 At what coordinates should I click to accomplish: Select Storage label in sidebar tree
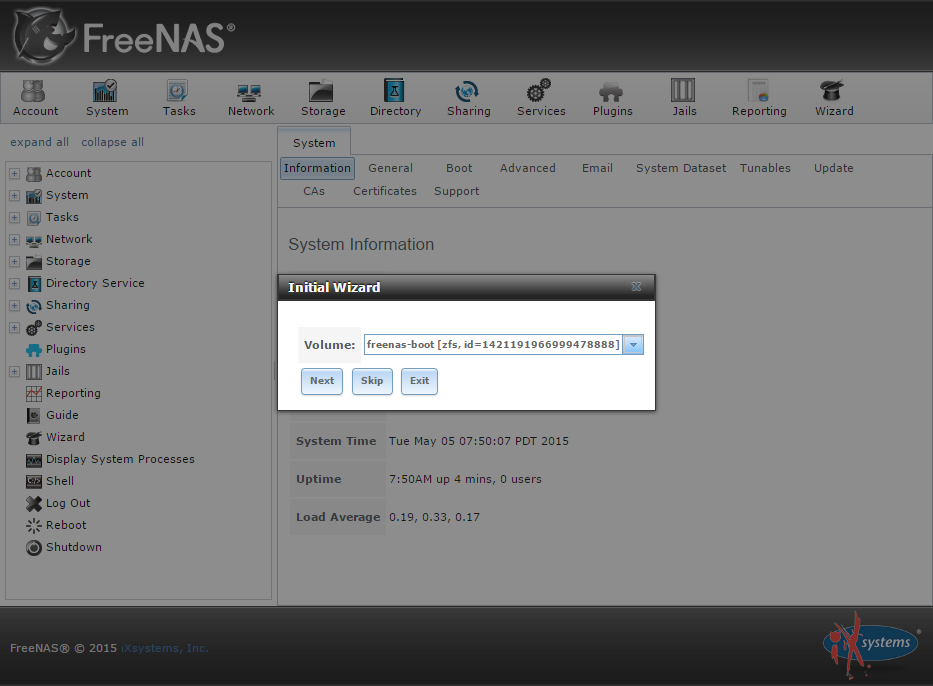point(68,261)
